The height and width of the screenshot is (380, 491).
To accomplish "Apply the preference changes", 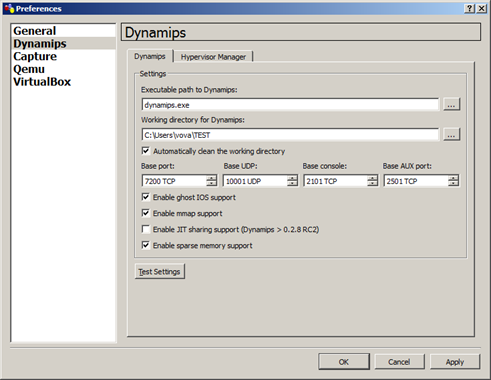I will pyautogui.click(x=455, y=362).
